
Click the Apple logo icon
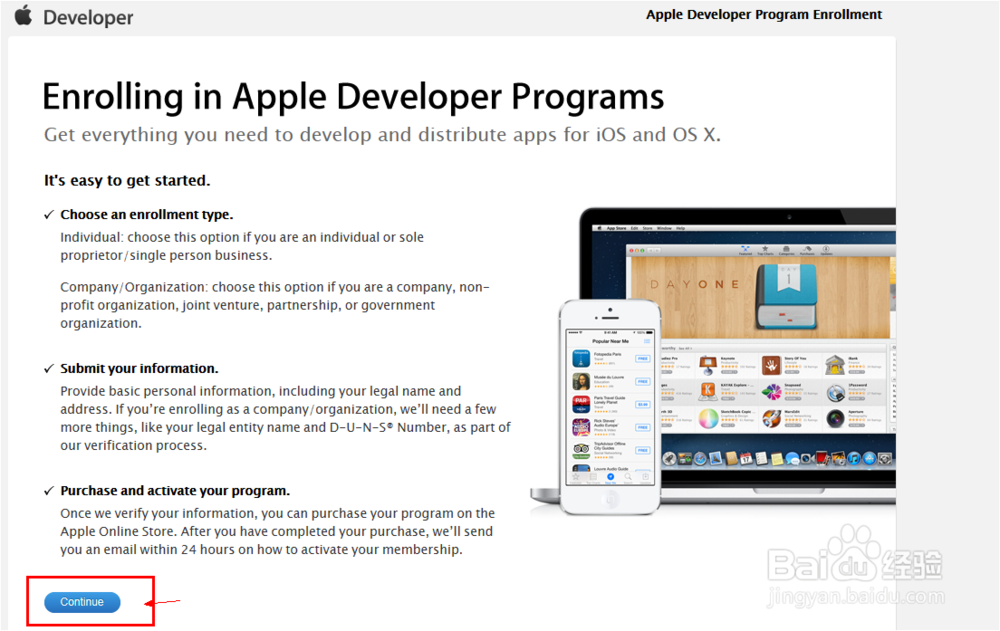[x=24, y=15]
